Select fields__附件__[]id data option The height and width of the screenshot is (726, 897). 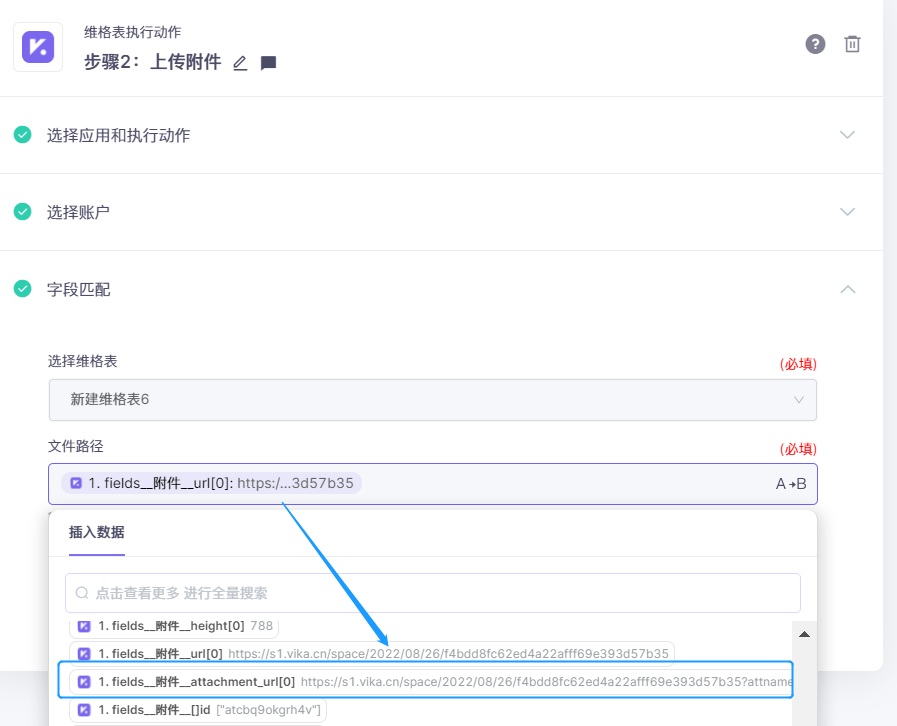(198, 709)
